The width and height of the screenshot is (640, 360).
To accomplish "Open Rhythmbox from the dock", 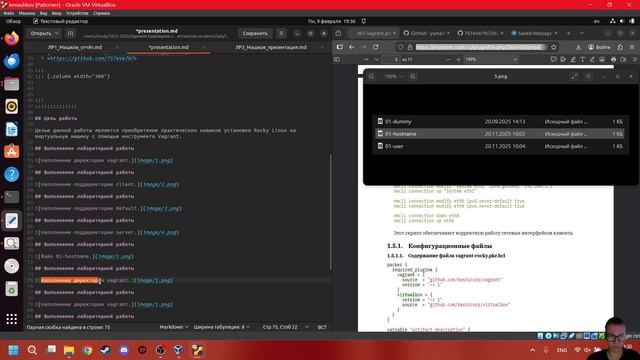I will pos(11,107).
